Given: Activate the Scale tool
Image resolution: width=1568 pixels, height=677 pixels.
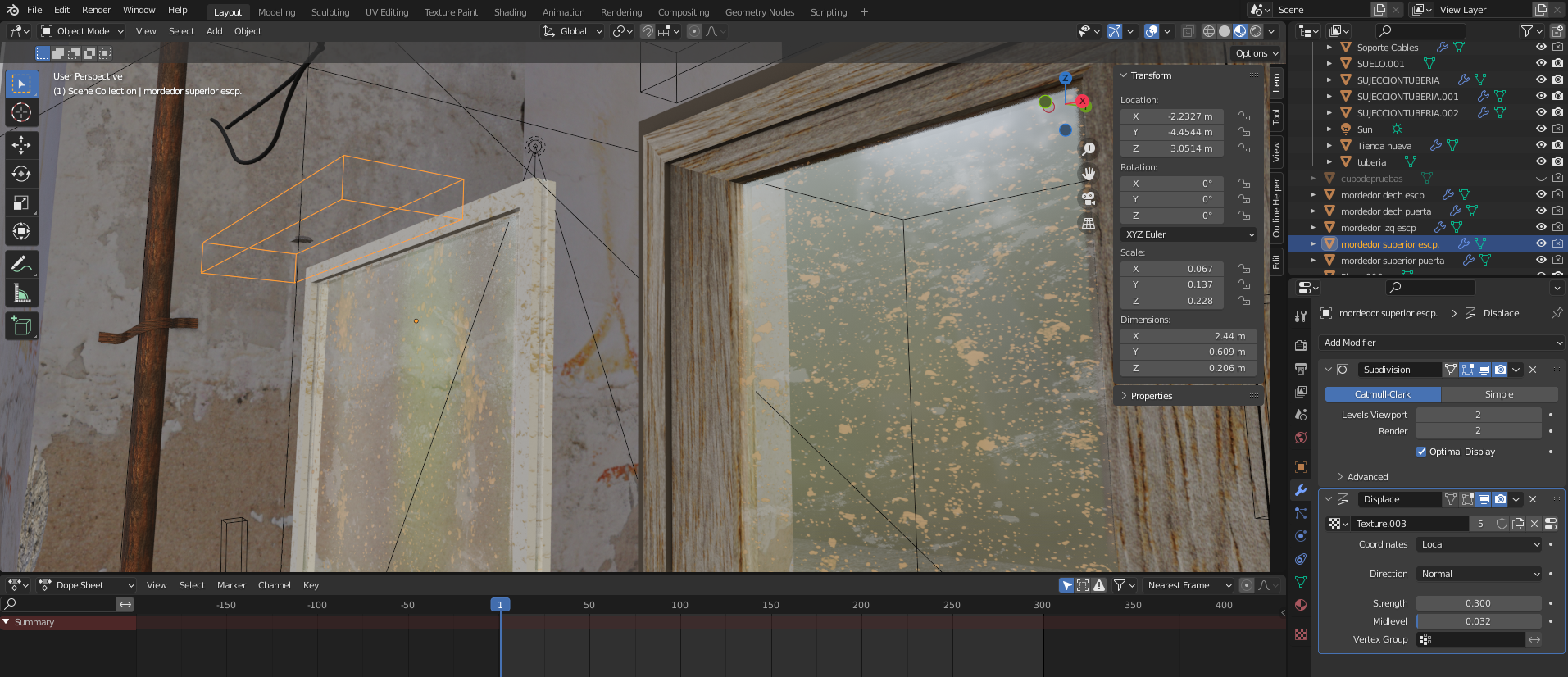Looking at the screenshot, I should coord(22,202).
